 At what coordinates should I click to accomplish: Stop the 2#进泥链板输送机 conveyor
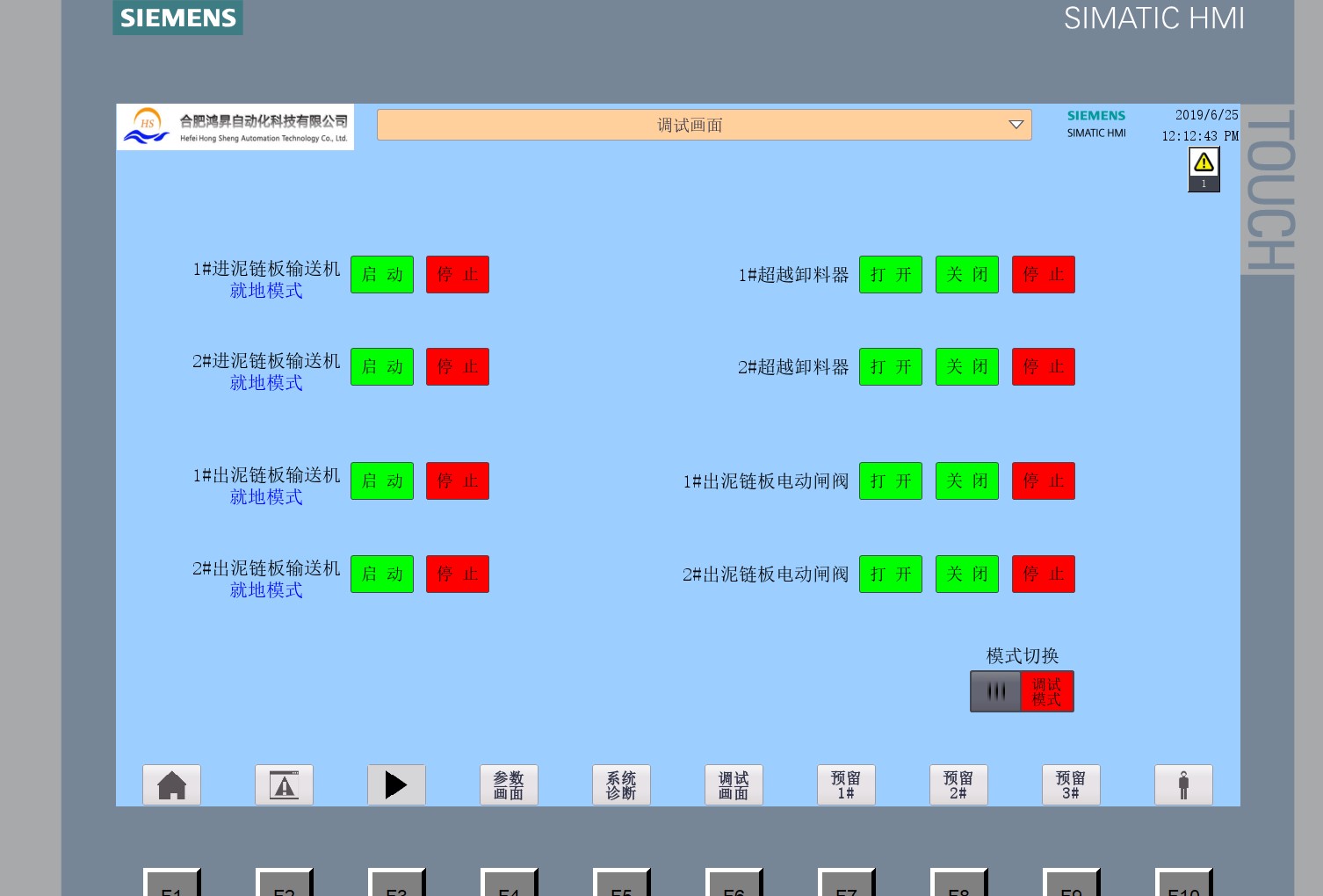(x=458, y=366)
